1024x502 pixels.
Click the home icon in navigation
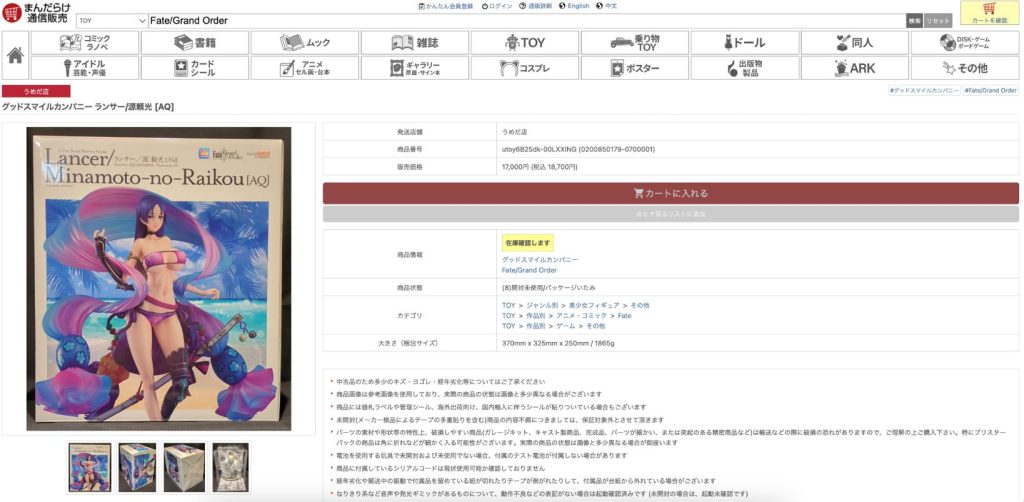[x=16, y=55]
